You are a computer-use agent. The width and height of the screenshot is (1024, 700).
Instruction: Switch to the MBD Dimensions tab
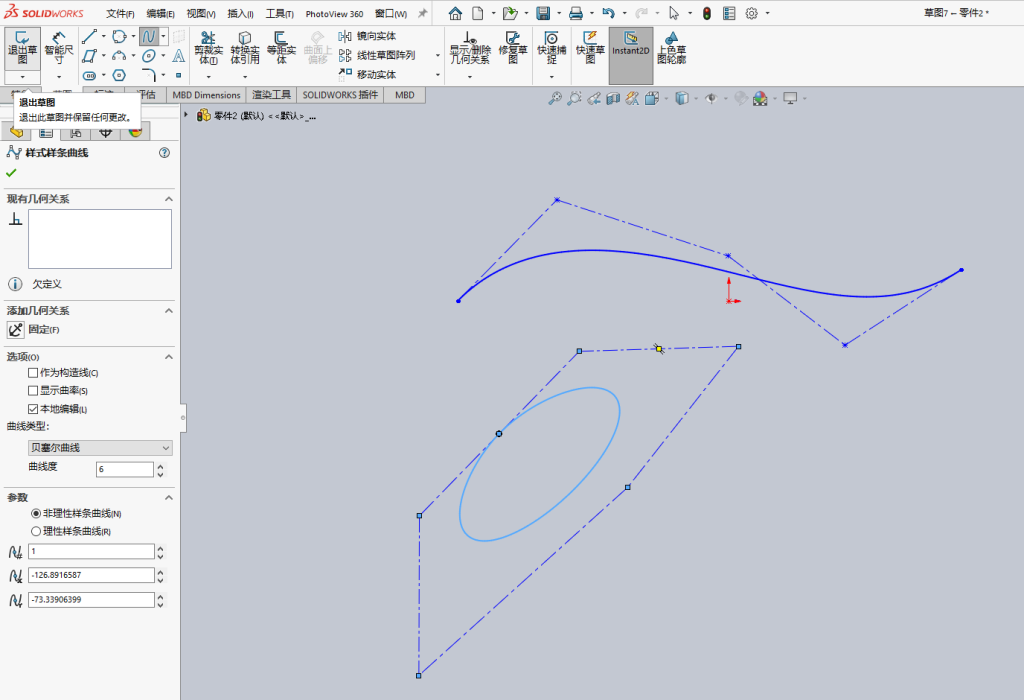(x=206, y=95)
